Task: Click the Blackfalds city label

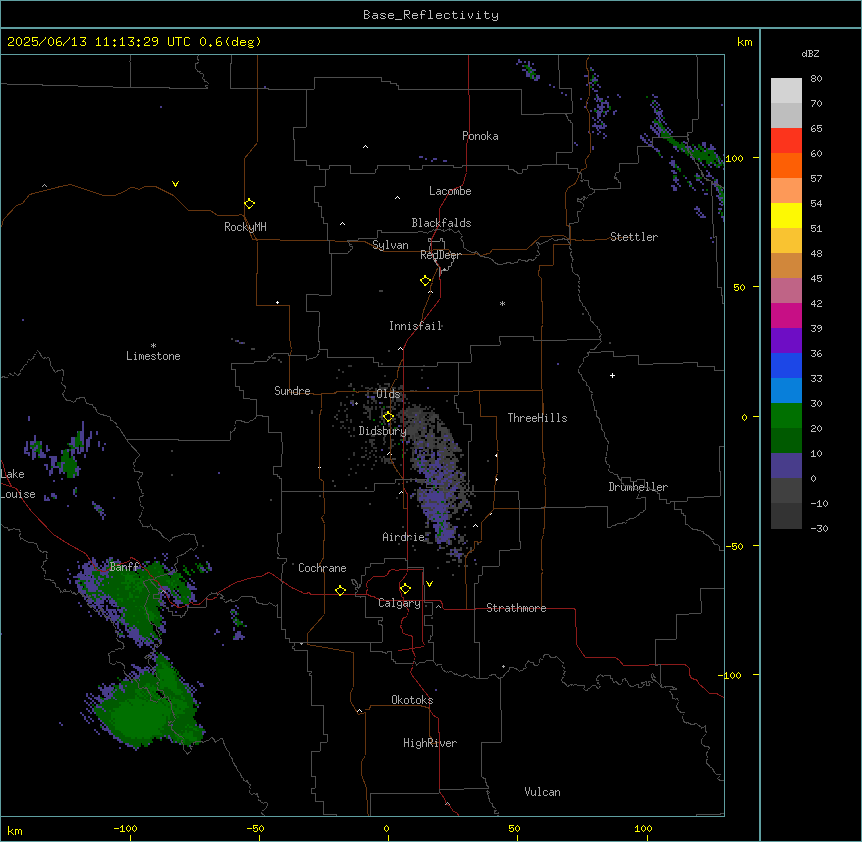Action: (441, 223)
